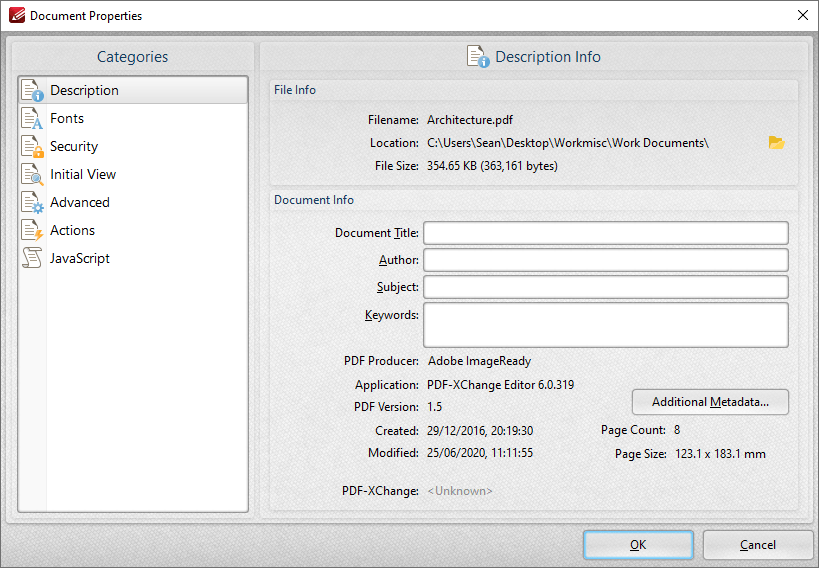Click the file size 354.65 KB value
The height and width of the screenshot is (568, 819).
492,166
